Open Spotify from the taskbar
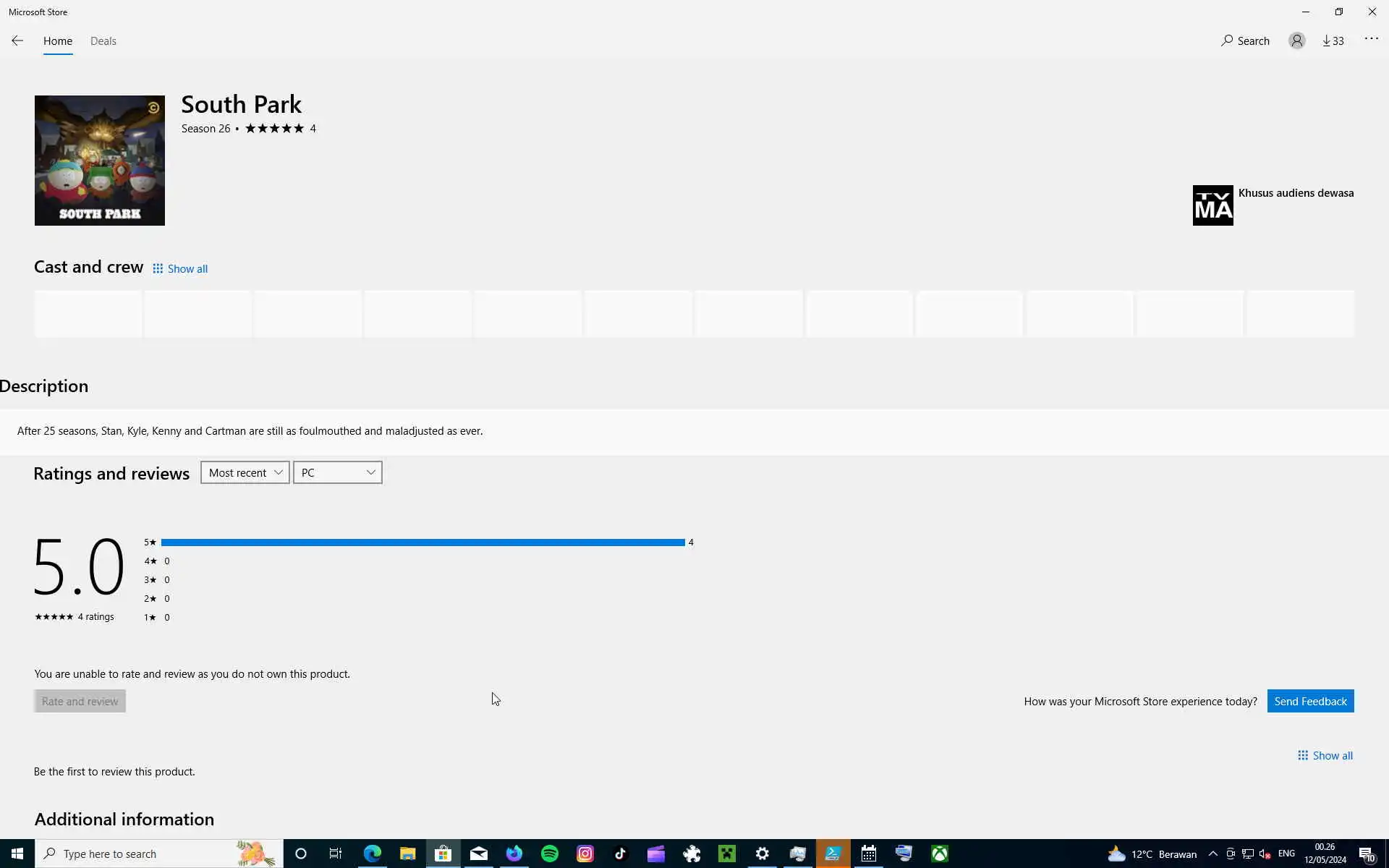 coord(550,854)
